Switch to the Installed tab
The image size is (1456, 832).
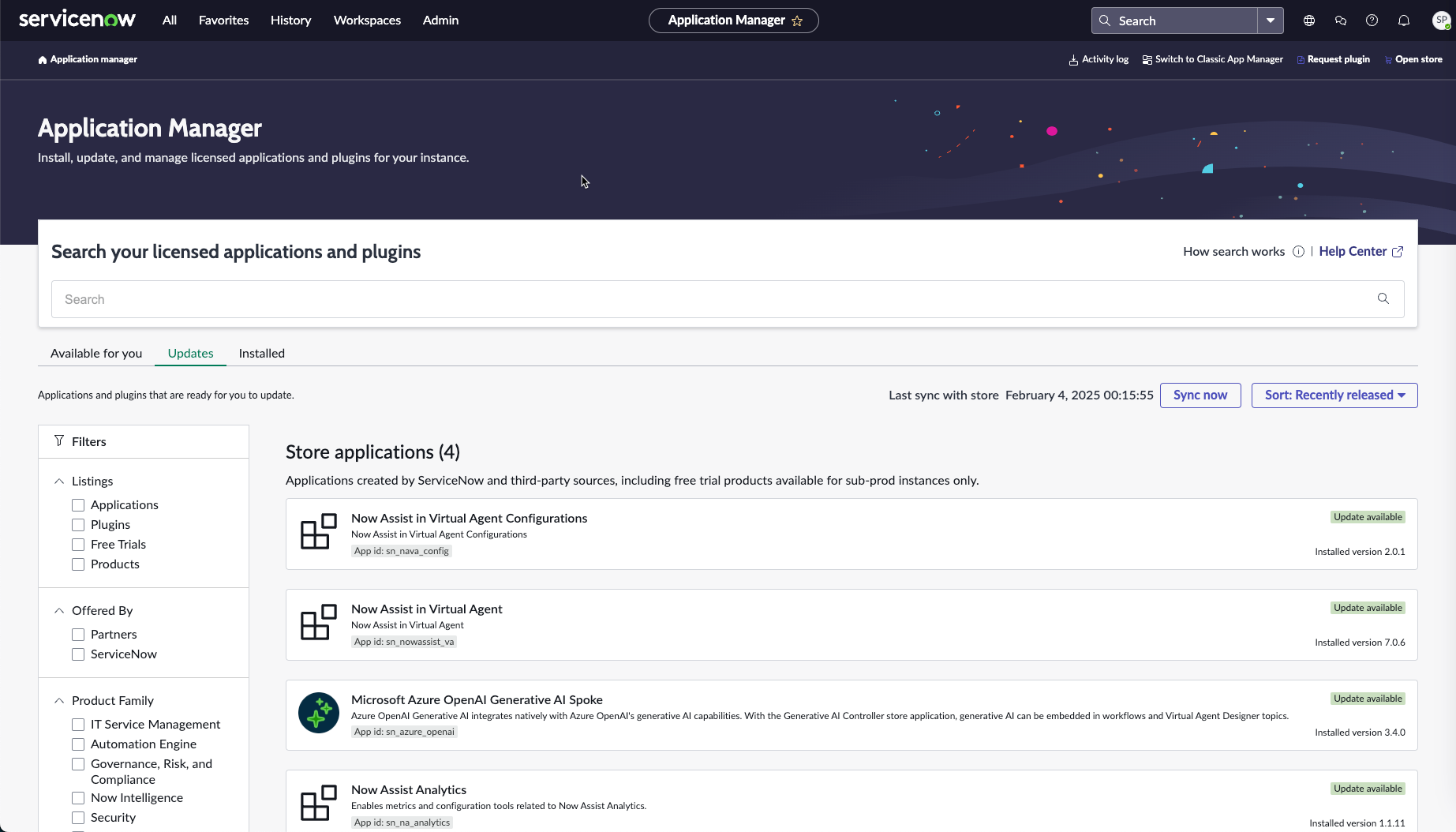(x=262, y=354)
